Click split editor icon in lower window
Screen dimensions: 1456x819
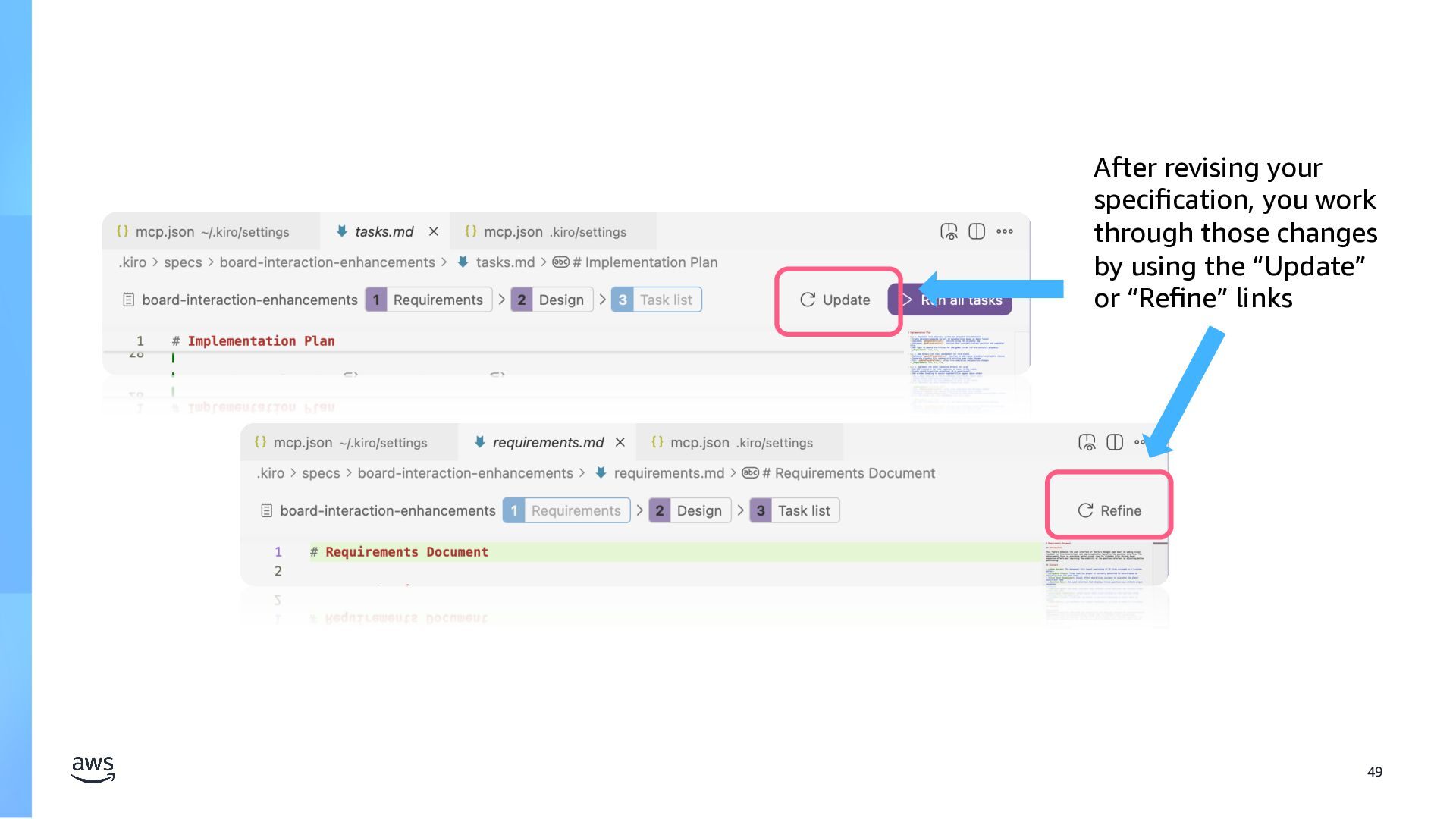tap(1115, 442)
